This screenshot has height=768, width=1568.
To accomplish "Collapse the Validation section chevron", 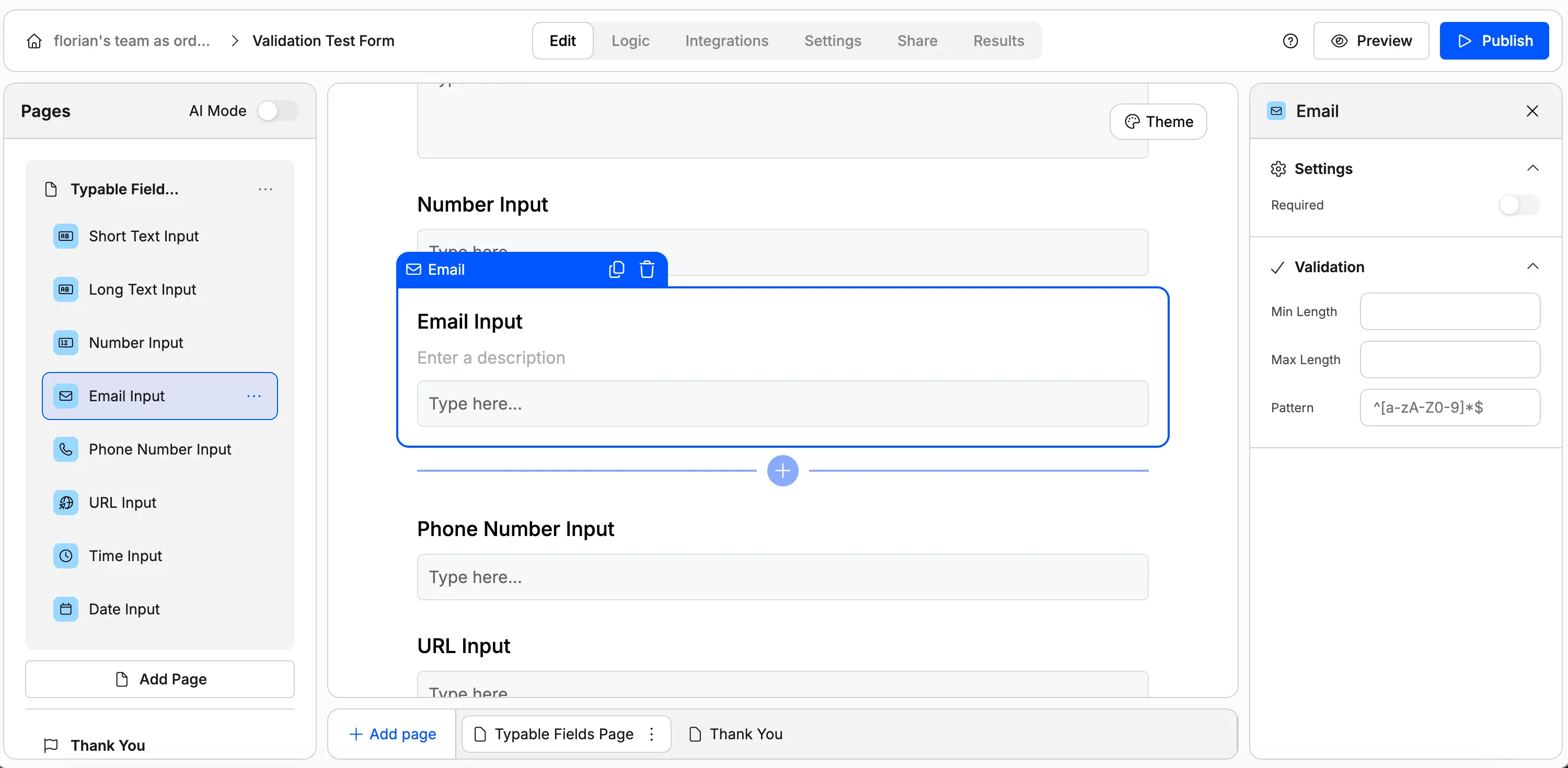I will 1532,266.
